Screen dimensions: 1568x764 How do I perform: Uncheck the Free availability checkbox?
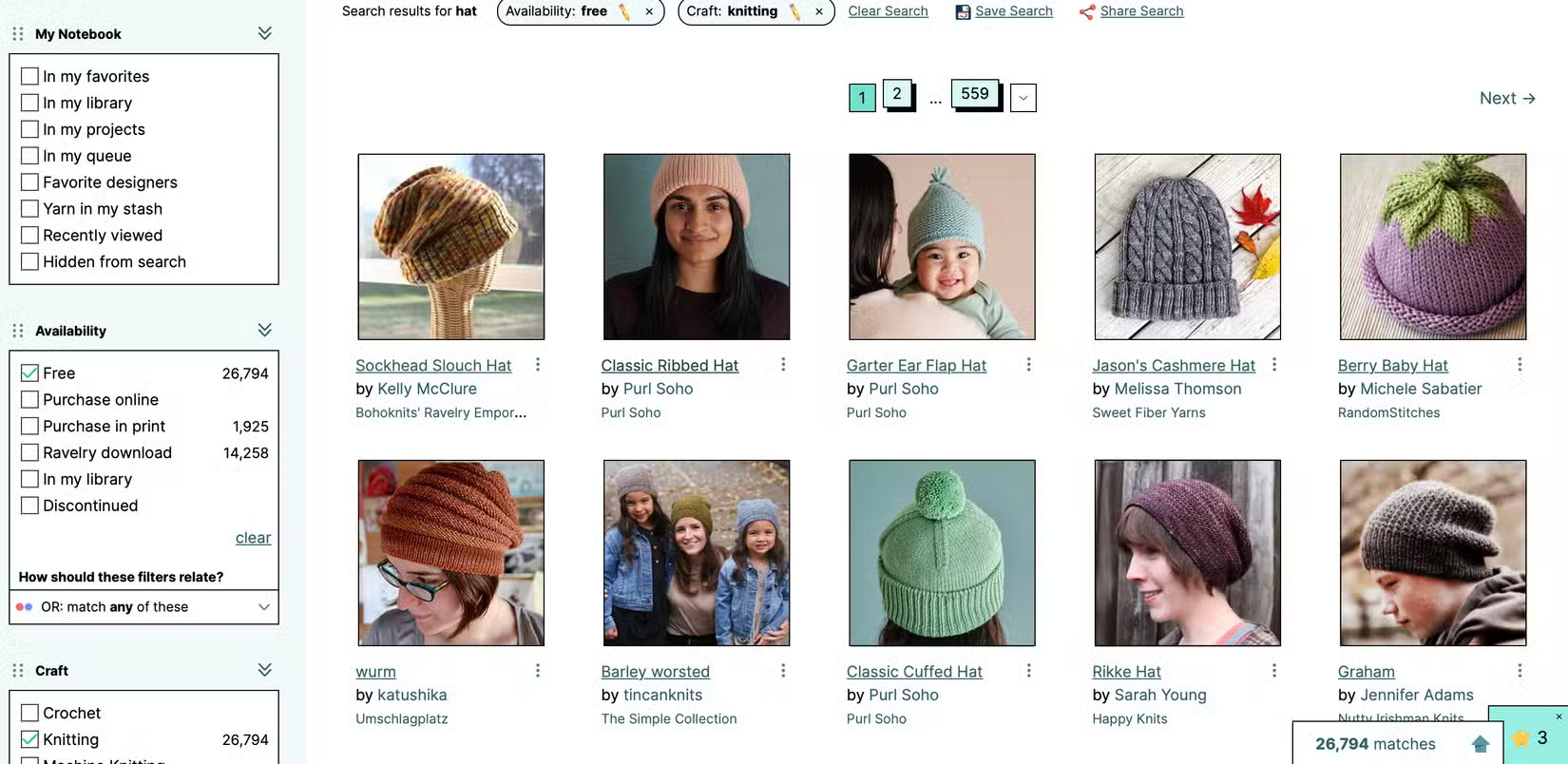pyautogui.click(x=30, y=373)
